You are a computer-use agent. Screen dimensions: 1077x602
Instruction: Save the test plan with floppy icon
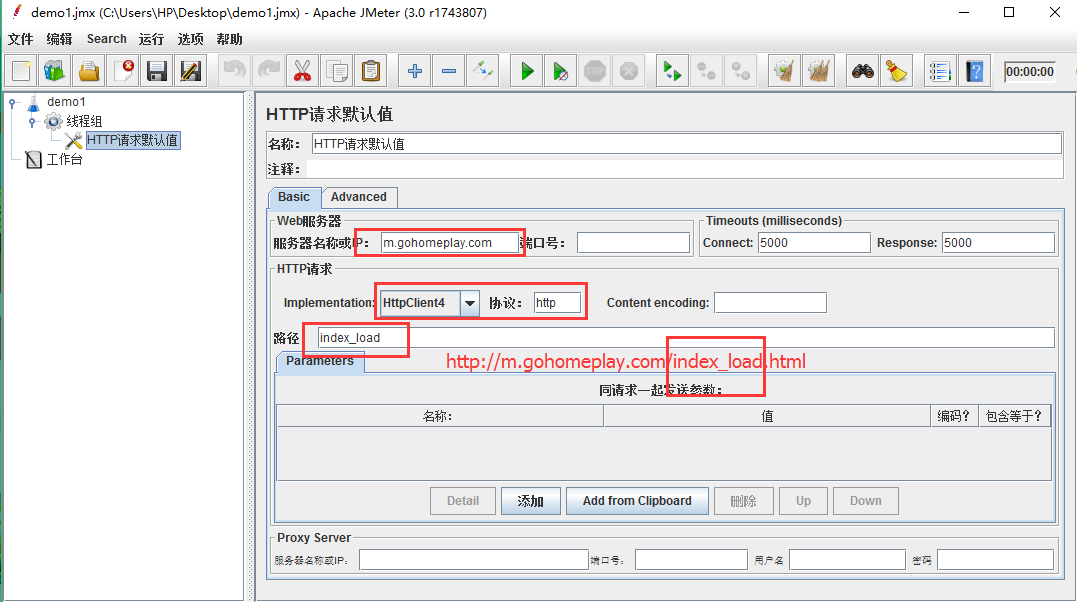157,71
